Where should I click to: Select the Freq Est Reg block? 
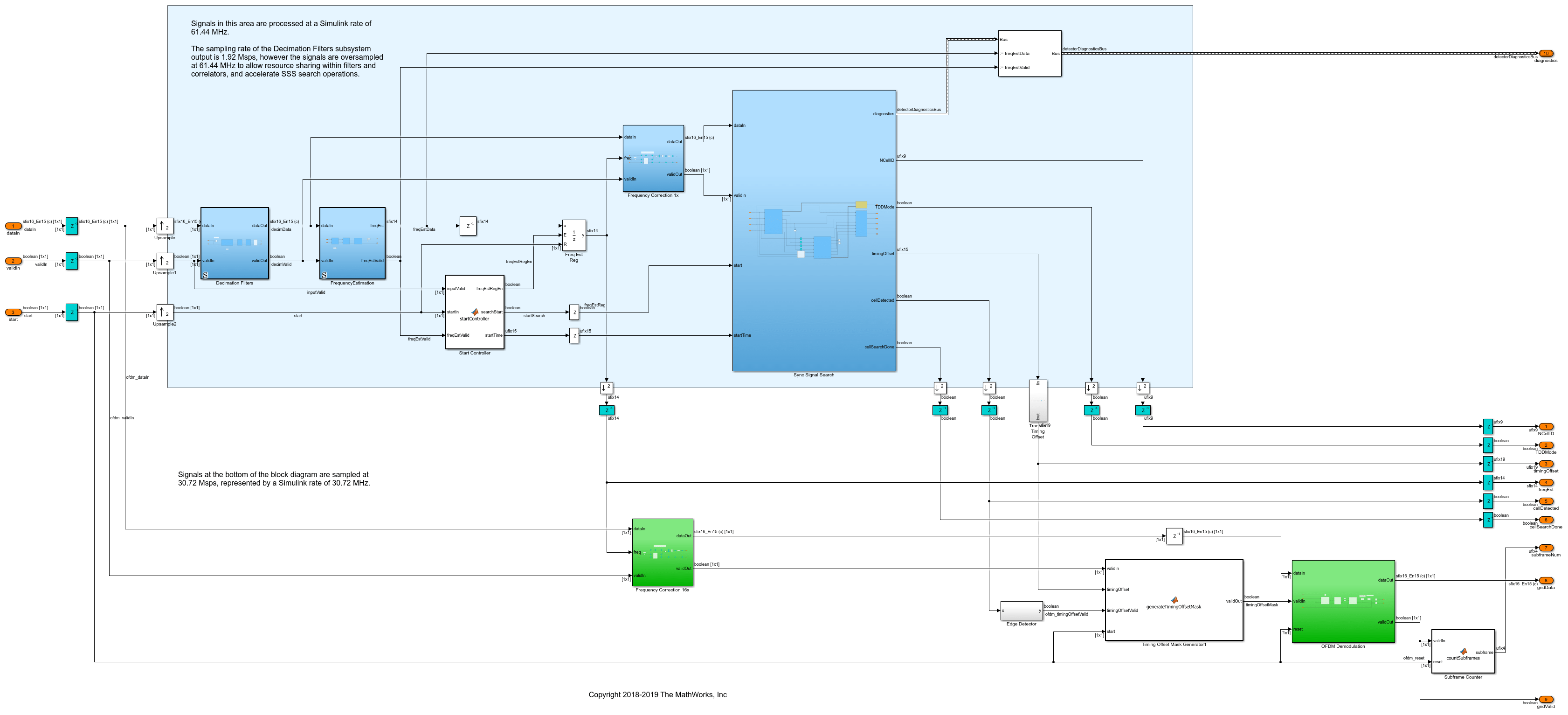coord(573,235)
